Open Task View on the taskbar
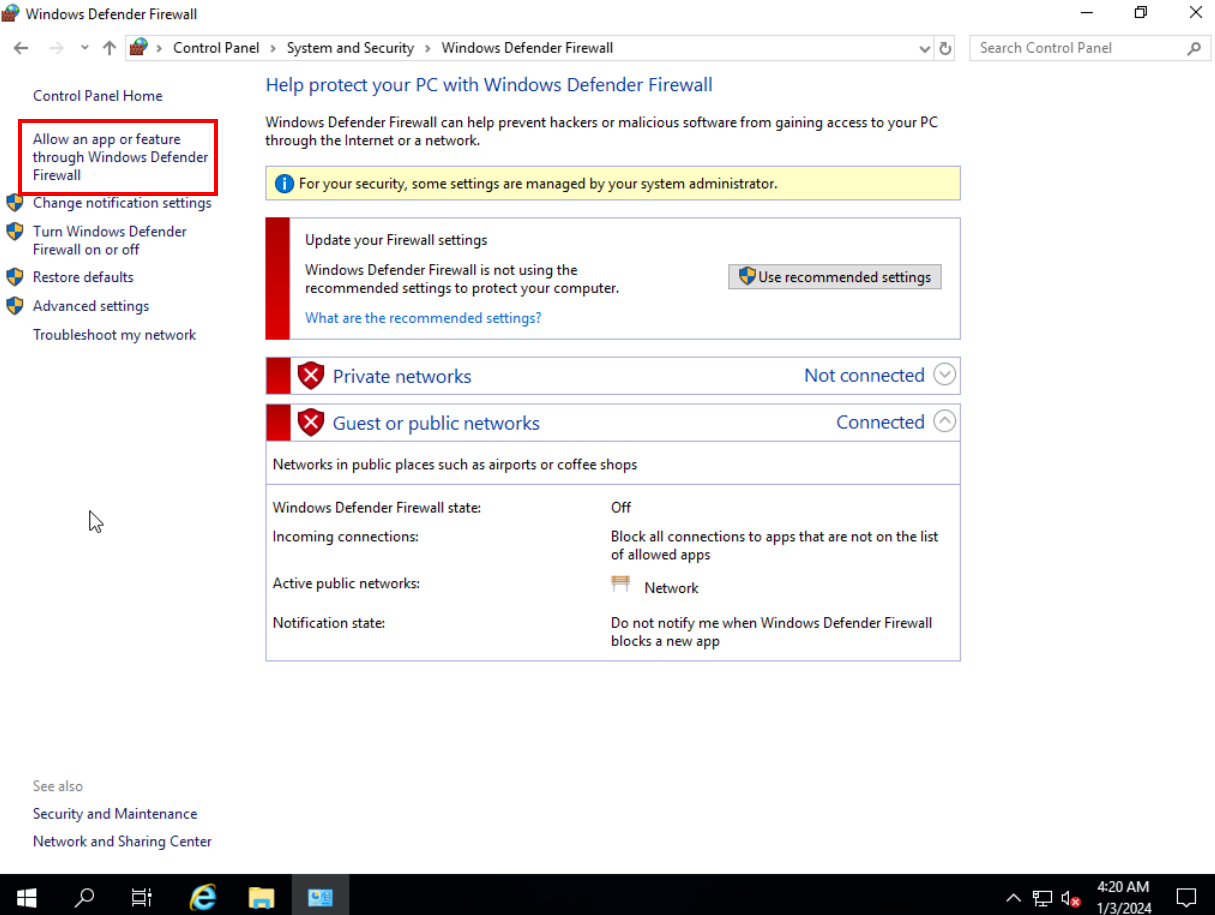Image resolution: width=1215 pixels, height=915 pixels. [x=142, y=896]
